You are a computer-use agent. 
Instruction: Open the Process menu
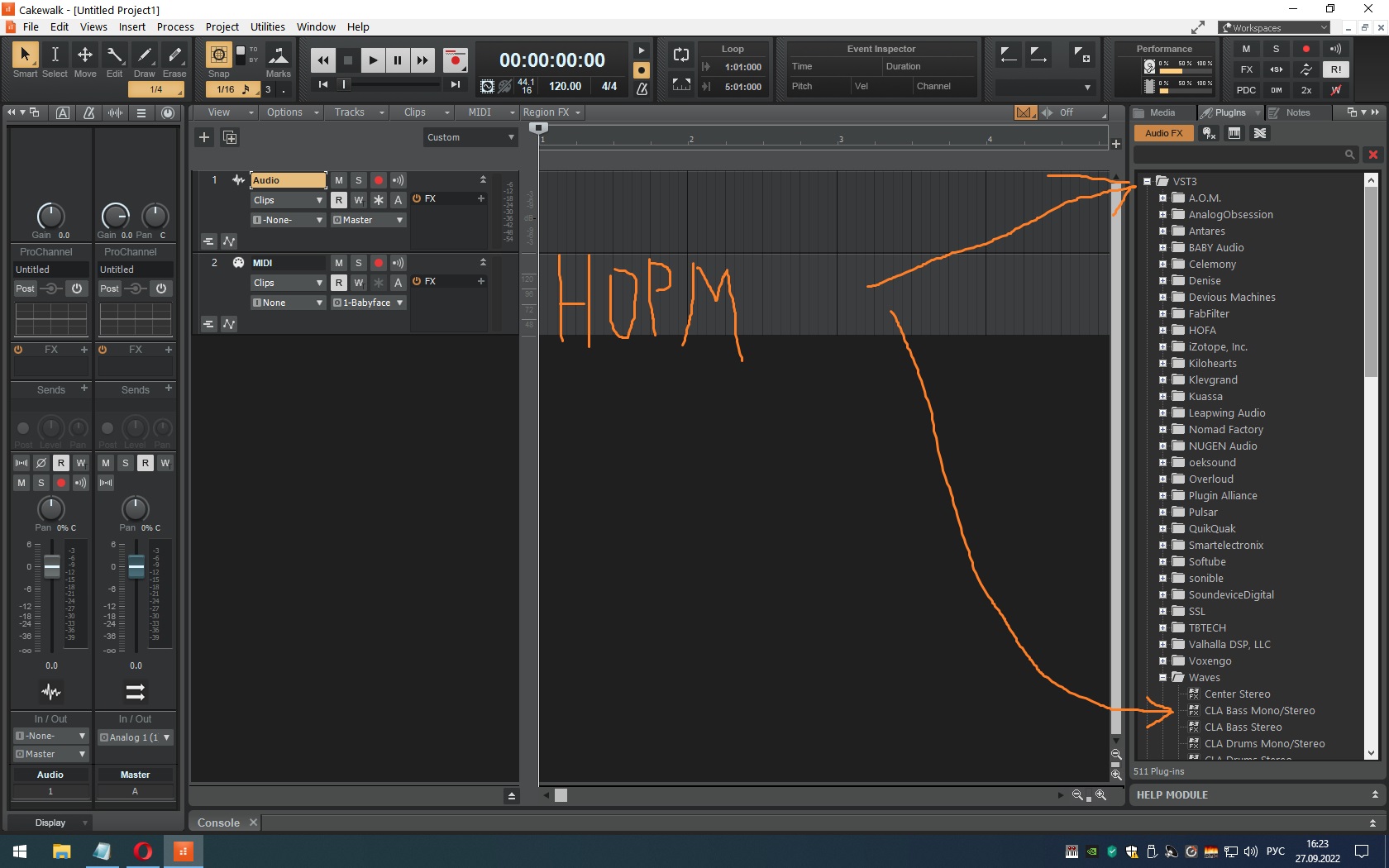pyautogui.click(x=175, y=26)
